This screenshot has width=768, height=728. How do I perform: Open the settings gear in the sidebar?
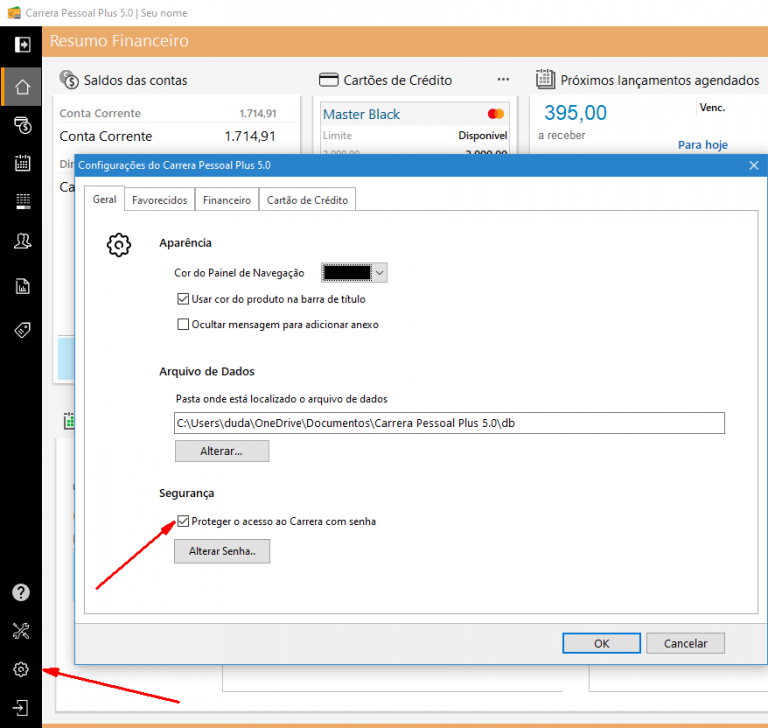[21, 669]
